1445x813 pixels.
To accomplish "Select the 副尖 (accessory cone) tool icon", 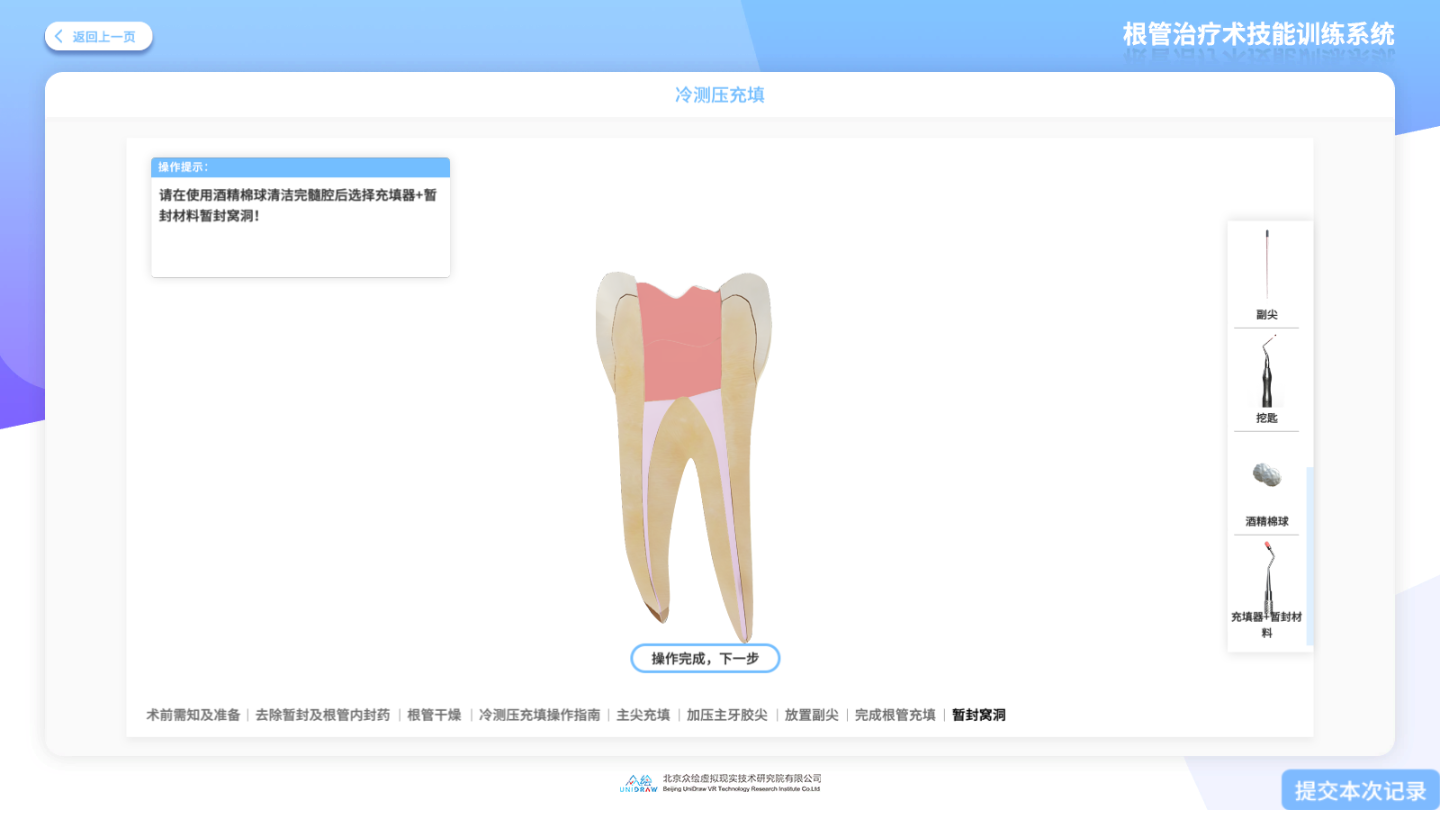I will pyautogui.click(x=1268, y=265).
